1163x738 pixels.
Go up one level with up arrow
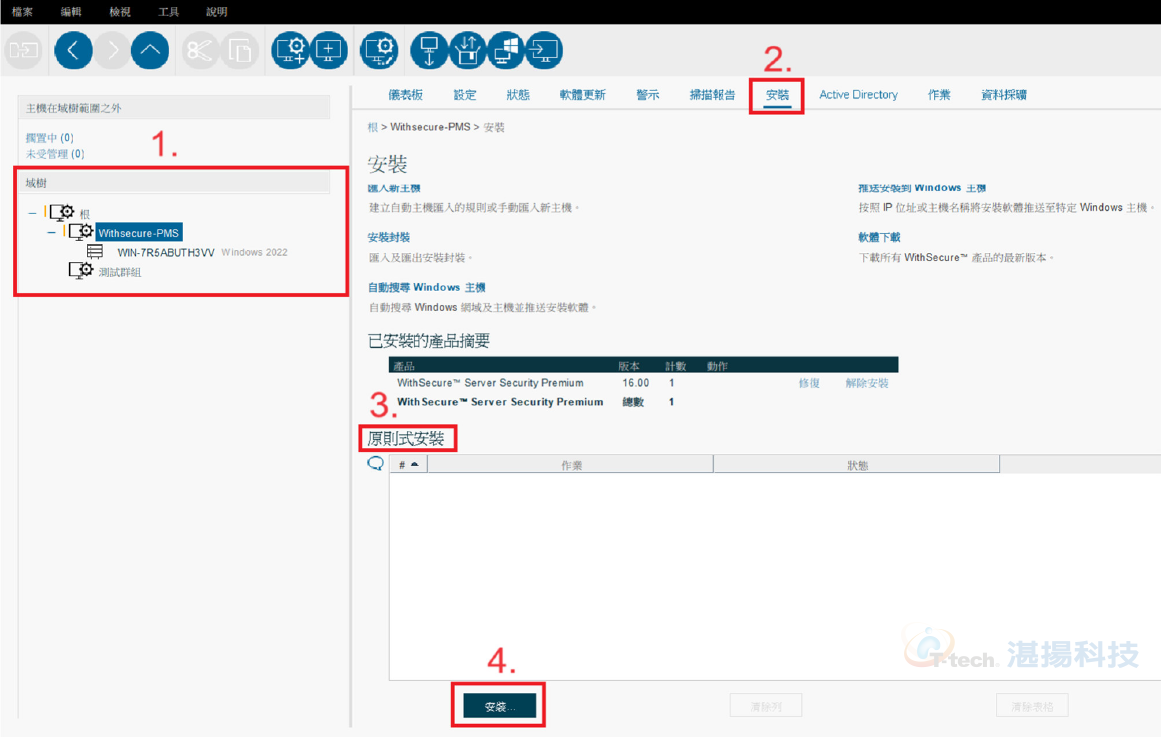pyautogui.click(x=150, y=50)
